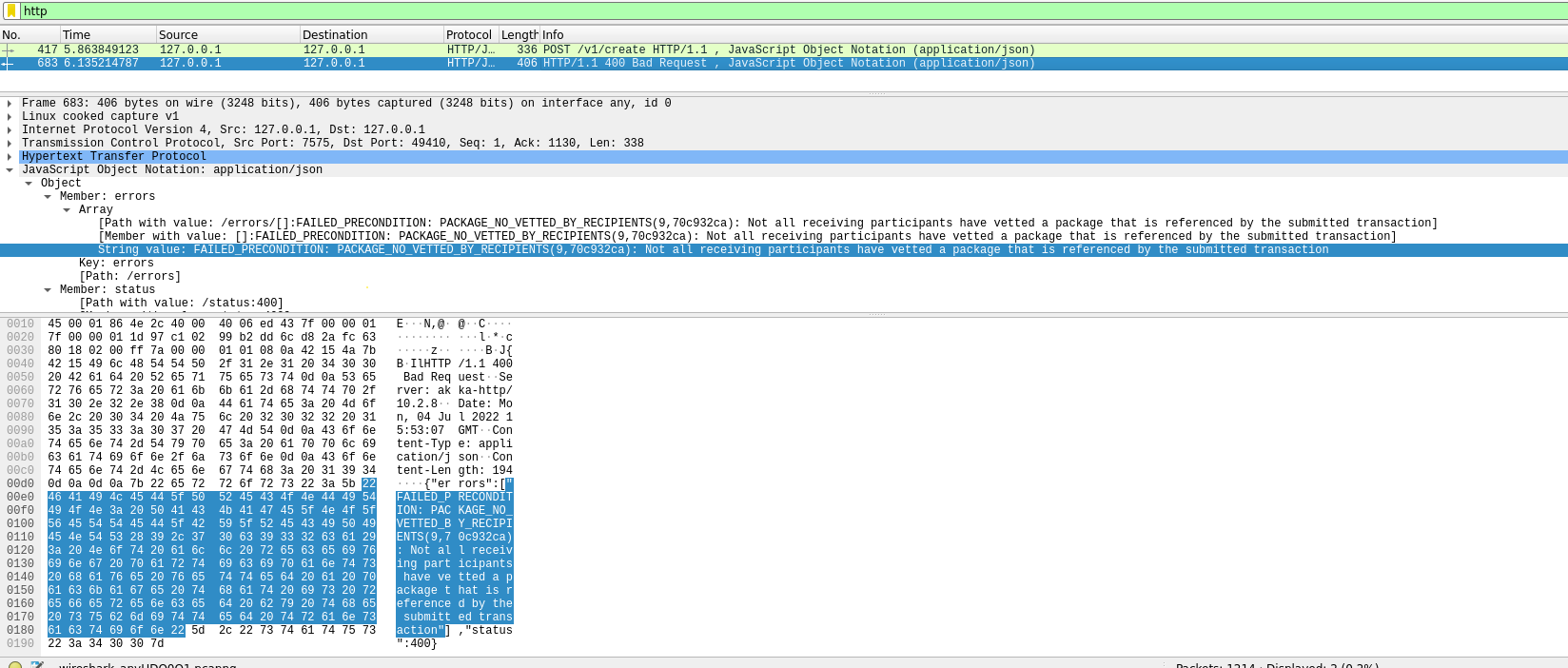This screenshot has height=668, width=1568.
Task: Expand the Hypertext Transfer Protocol section
Action: point(10,156)
